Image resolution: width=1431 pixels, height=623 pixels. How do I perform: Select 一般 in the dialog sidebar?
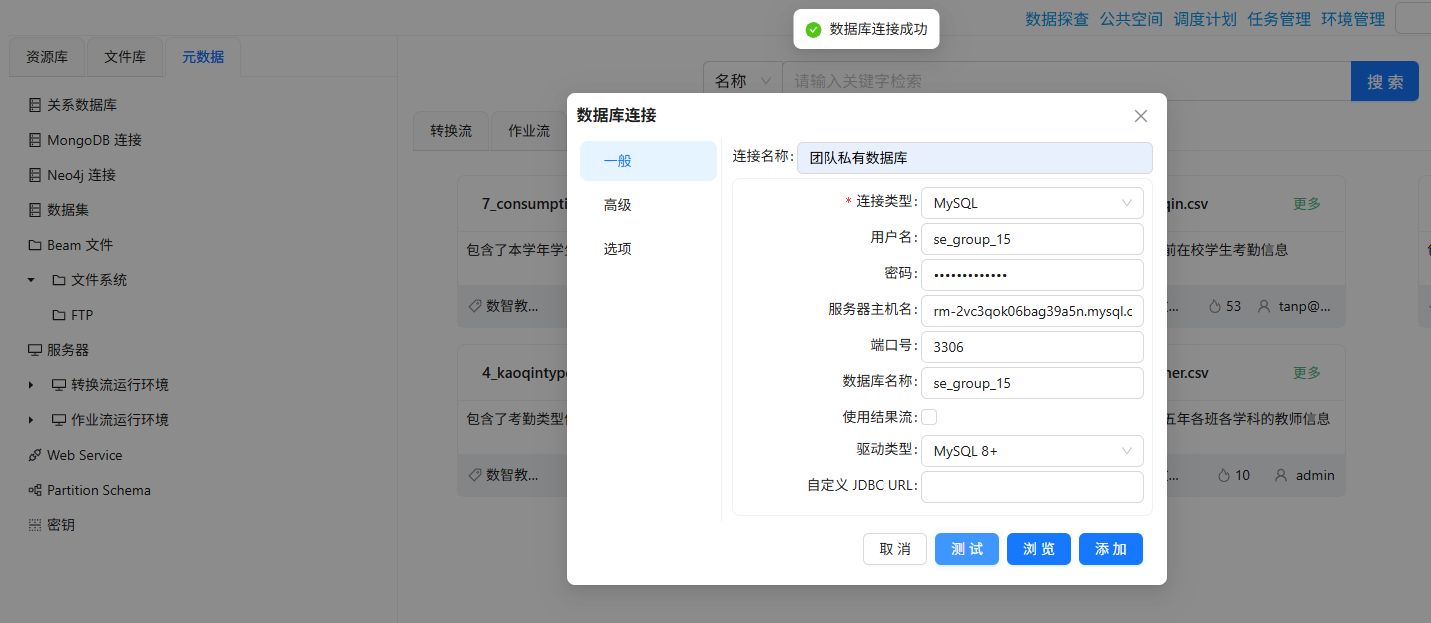click(648, 161)
